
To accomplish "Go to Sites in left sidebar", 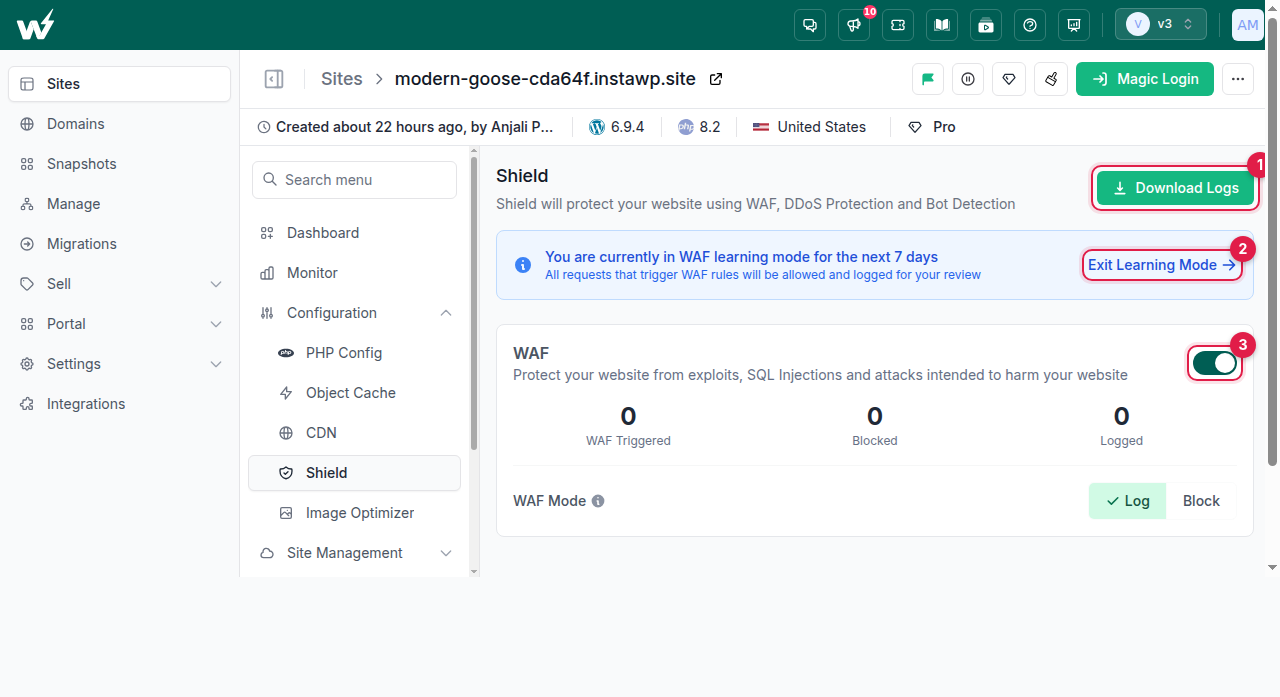I will coord(120,84).
